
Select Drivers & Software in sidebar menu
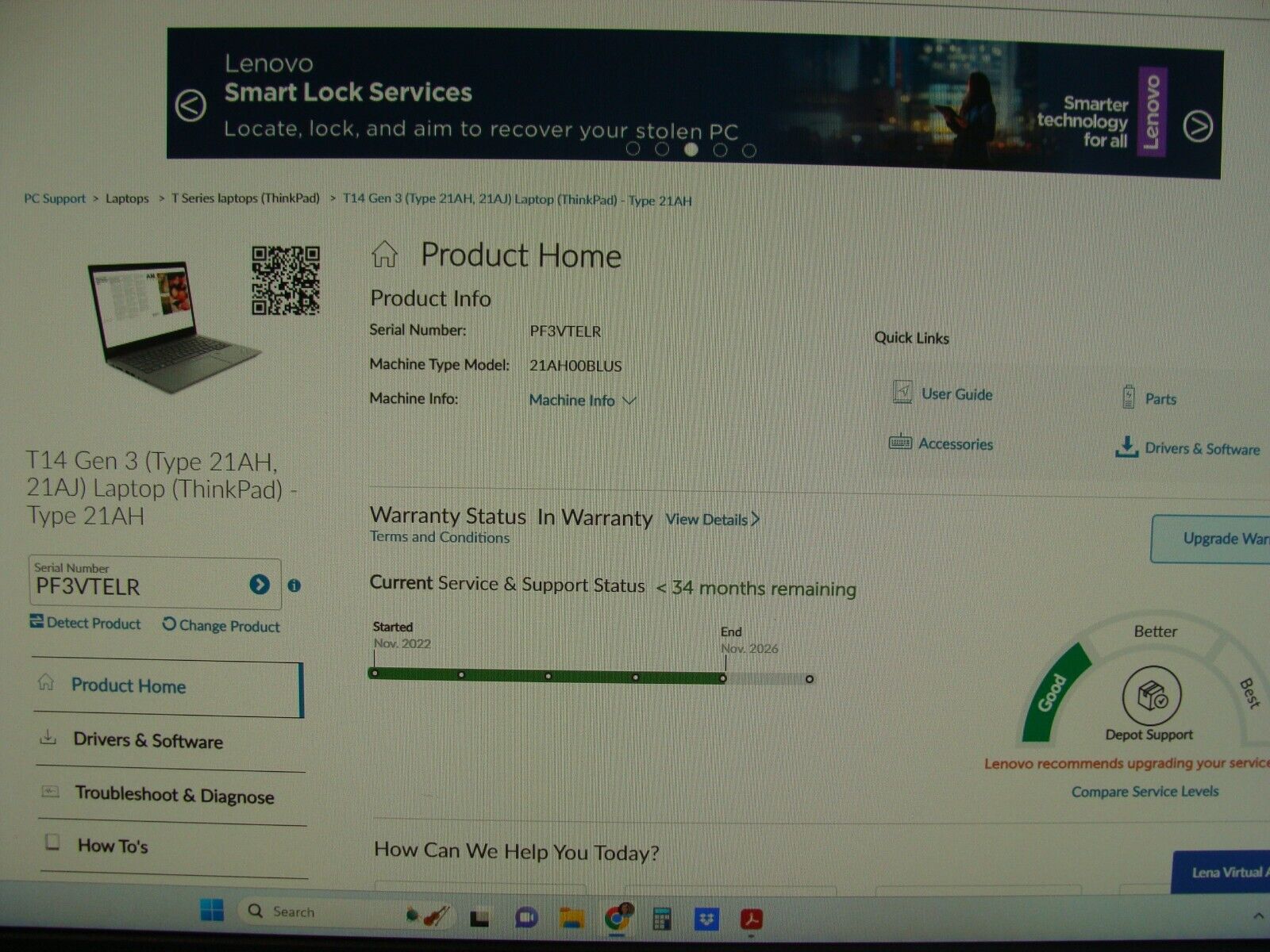click(171, 741)
